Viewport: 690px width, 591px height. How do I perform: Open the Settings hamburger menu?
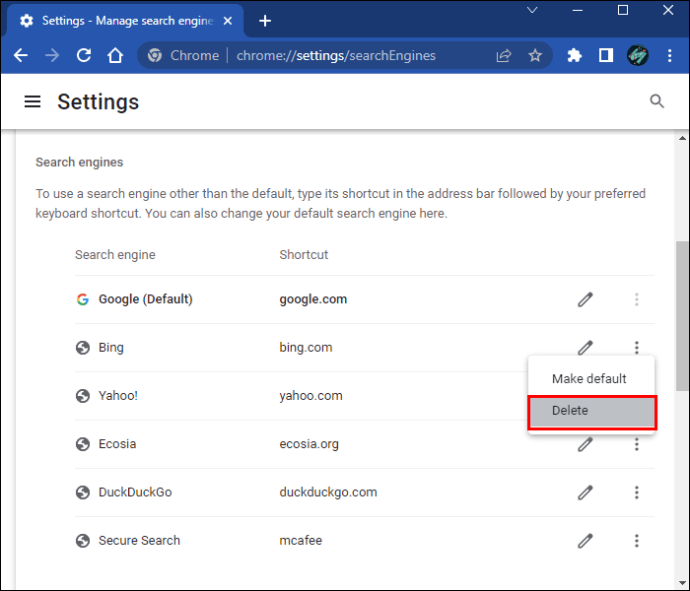tap(33, 102)
